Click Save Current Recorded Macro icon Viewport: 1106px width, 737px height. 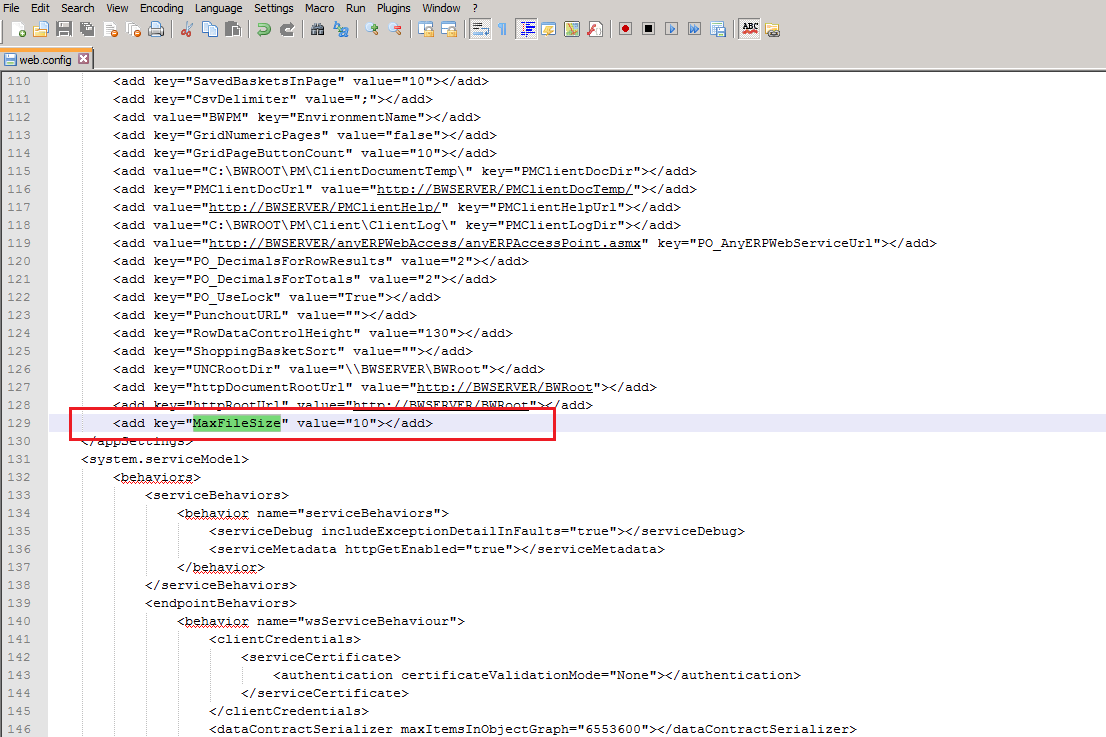coord(718,30)
